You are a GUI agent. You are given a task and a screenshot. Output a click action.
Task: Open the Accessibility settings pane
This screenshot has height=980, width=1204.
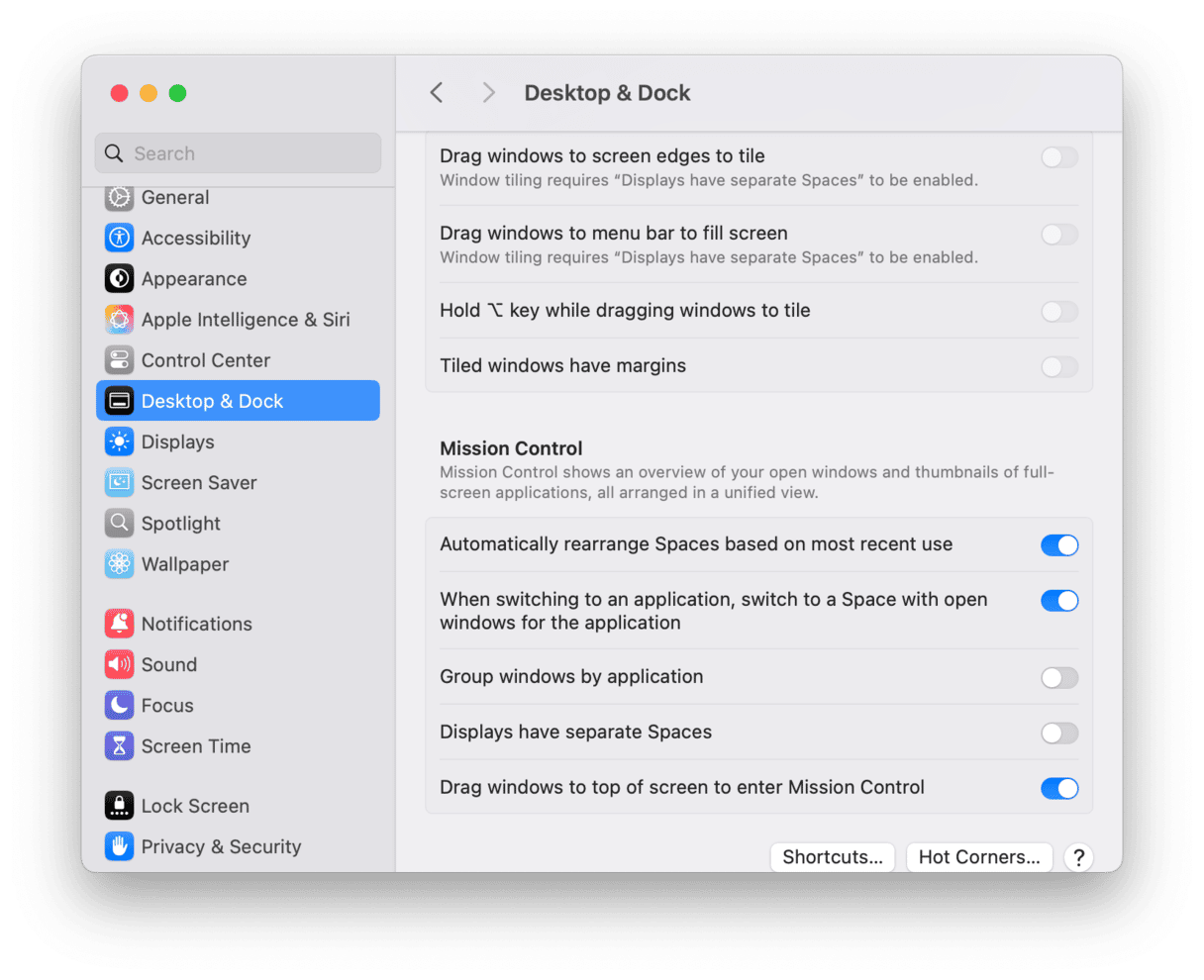[238, 238]
